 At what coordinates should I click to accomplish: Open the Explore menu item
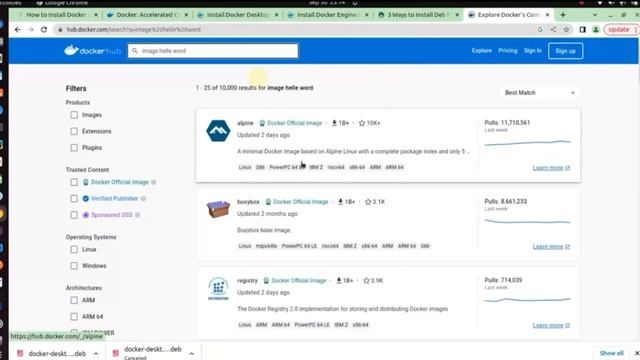pyautogui.click(x=482, y=51)
